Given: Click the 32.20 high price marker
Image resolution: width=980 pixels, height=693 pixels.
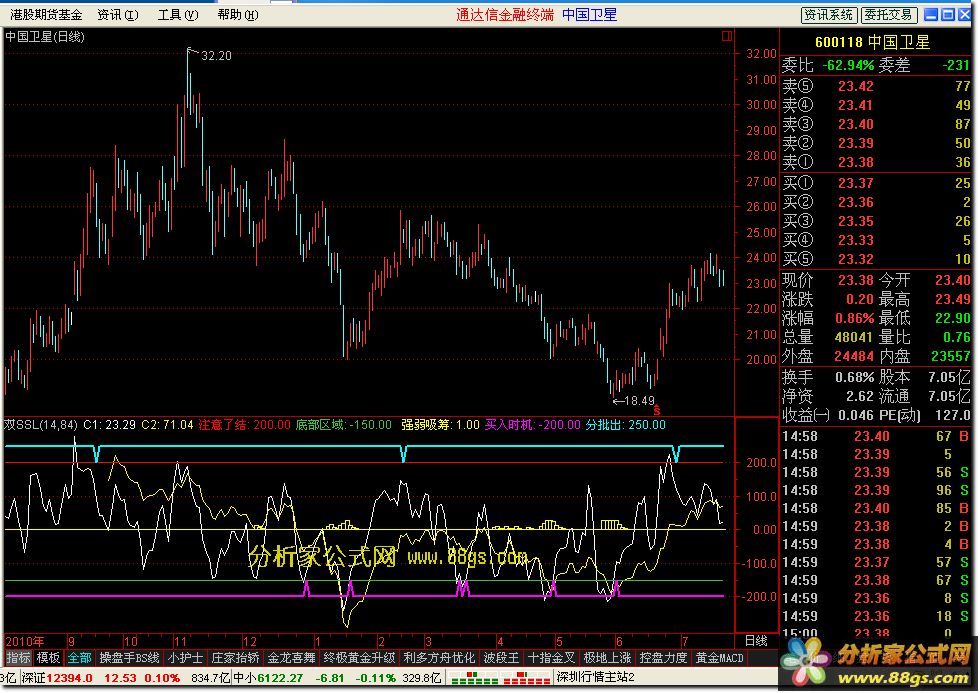Looking at the screenshot, I should pos(216,56).
